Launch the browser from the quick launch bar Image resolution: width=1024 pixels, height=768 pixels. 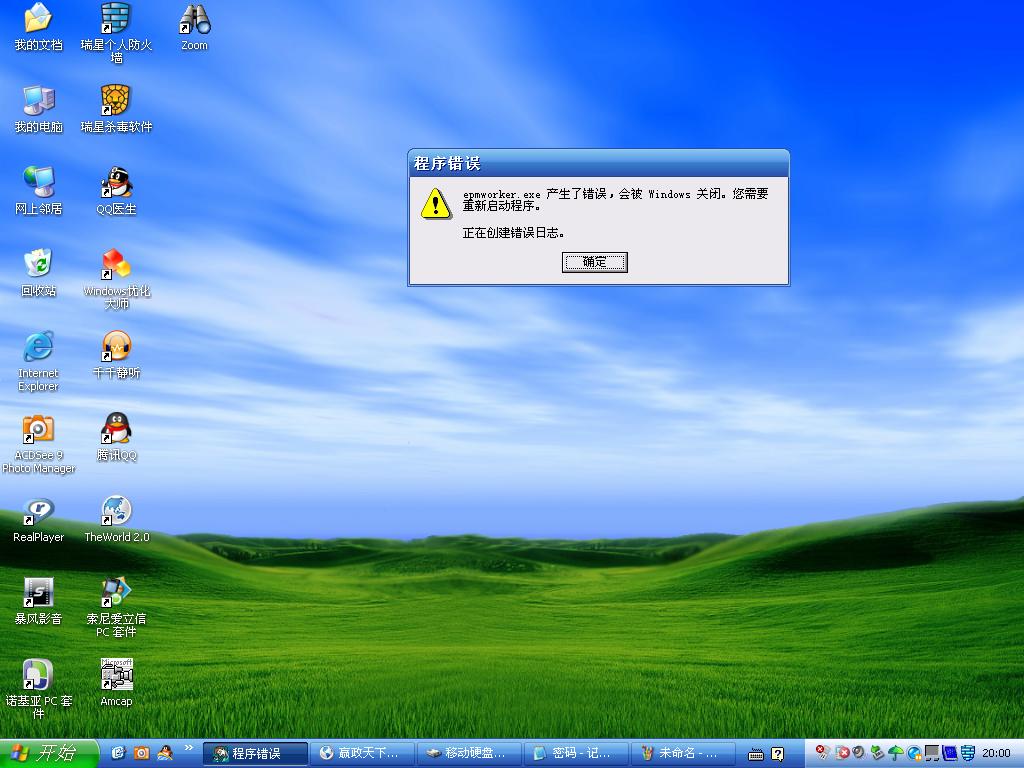(118, 753)
